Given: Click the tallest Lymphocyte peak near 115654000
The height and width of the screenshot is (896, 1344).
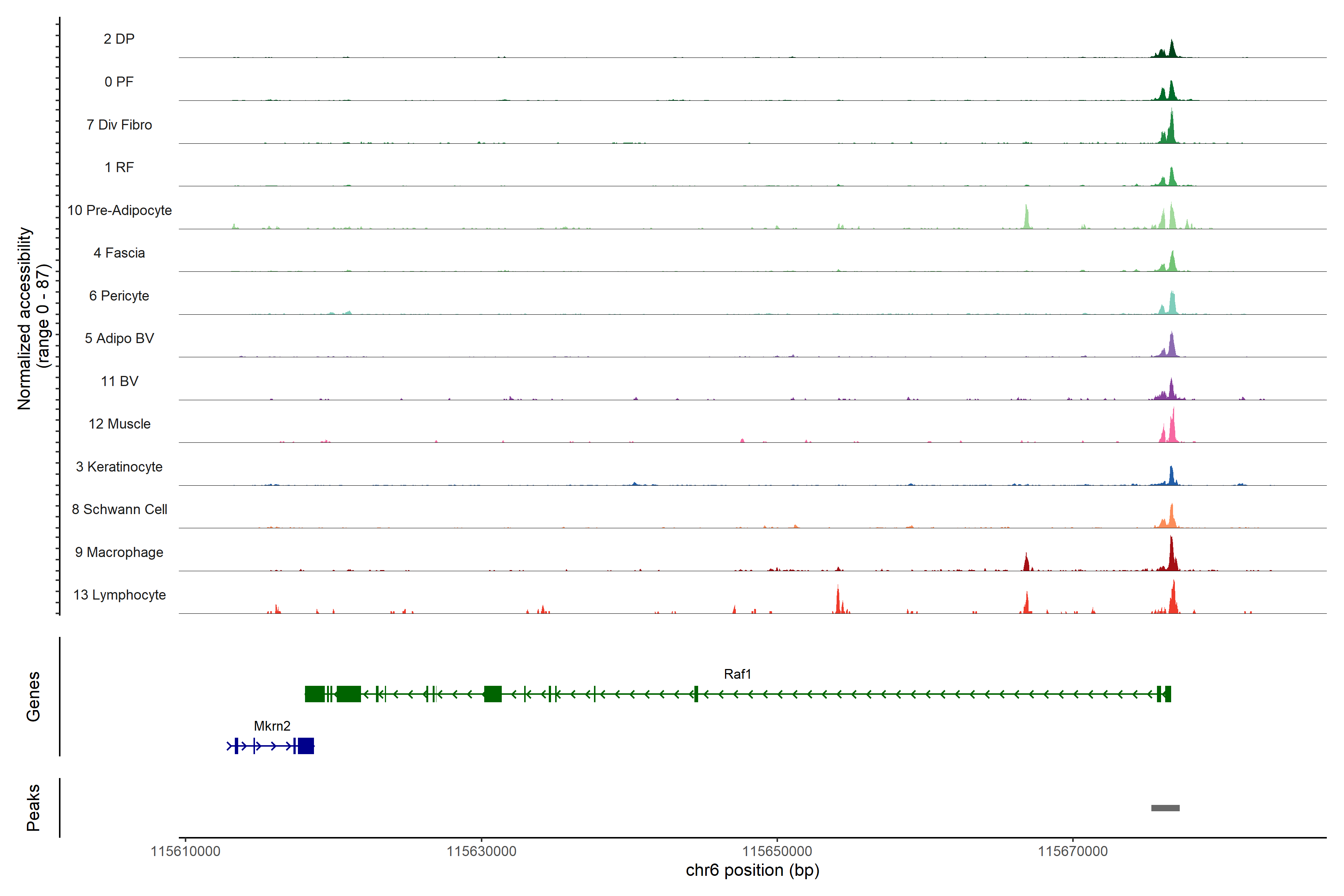Looking at the screenshot, I should coord(838,600).
